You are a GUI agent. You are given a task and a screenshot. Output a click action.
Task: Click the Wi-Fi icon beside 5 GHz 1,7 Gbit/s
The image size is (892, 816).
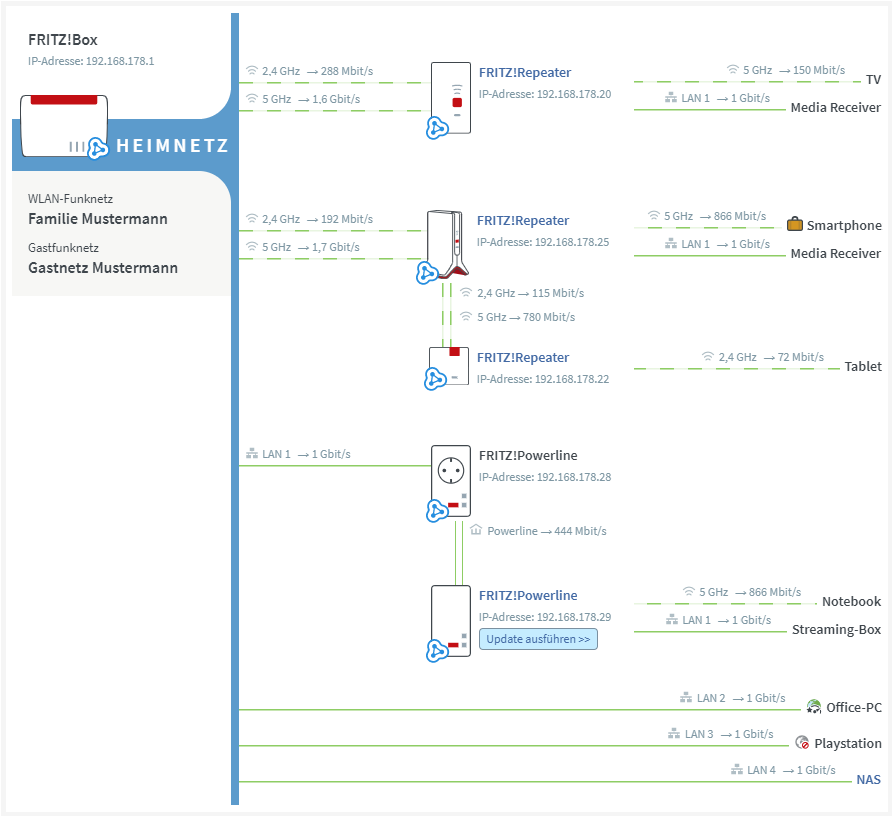click(251, 246)
